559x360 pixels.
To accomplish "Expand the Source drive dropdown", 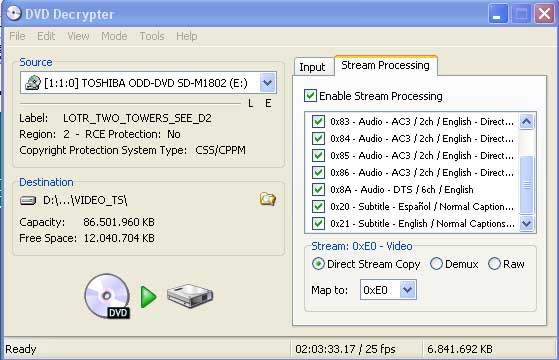I will [x=267, y=83].
